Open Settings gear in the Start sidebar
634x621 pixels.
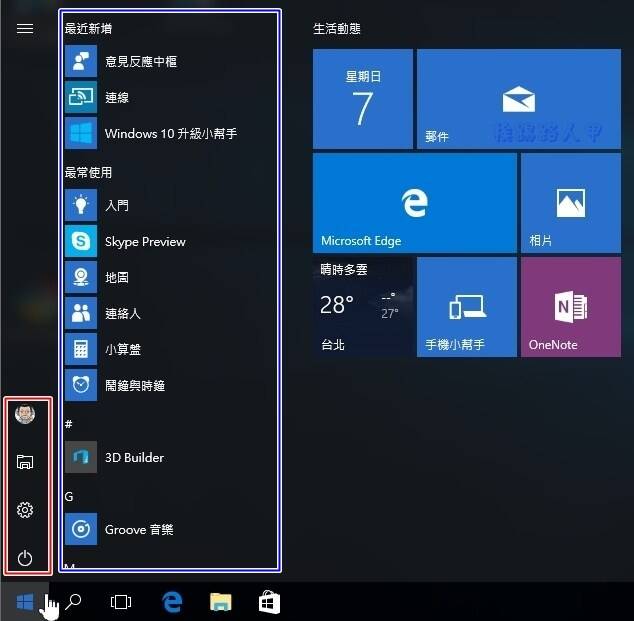[25, 510]
